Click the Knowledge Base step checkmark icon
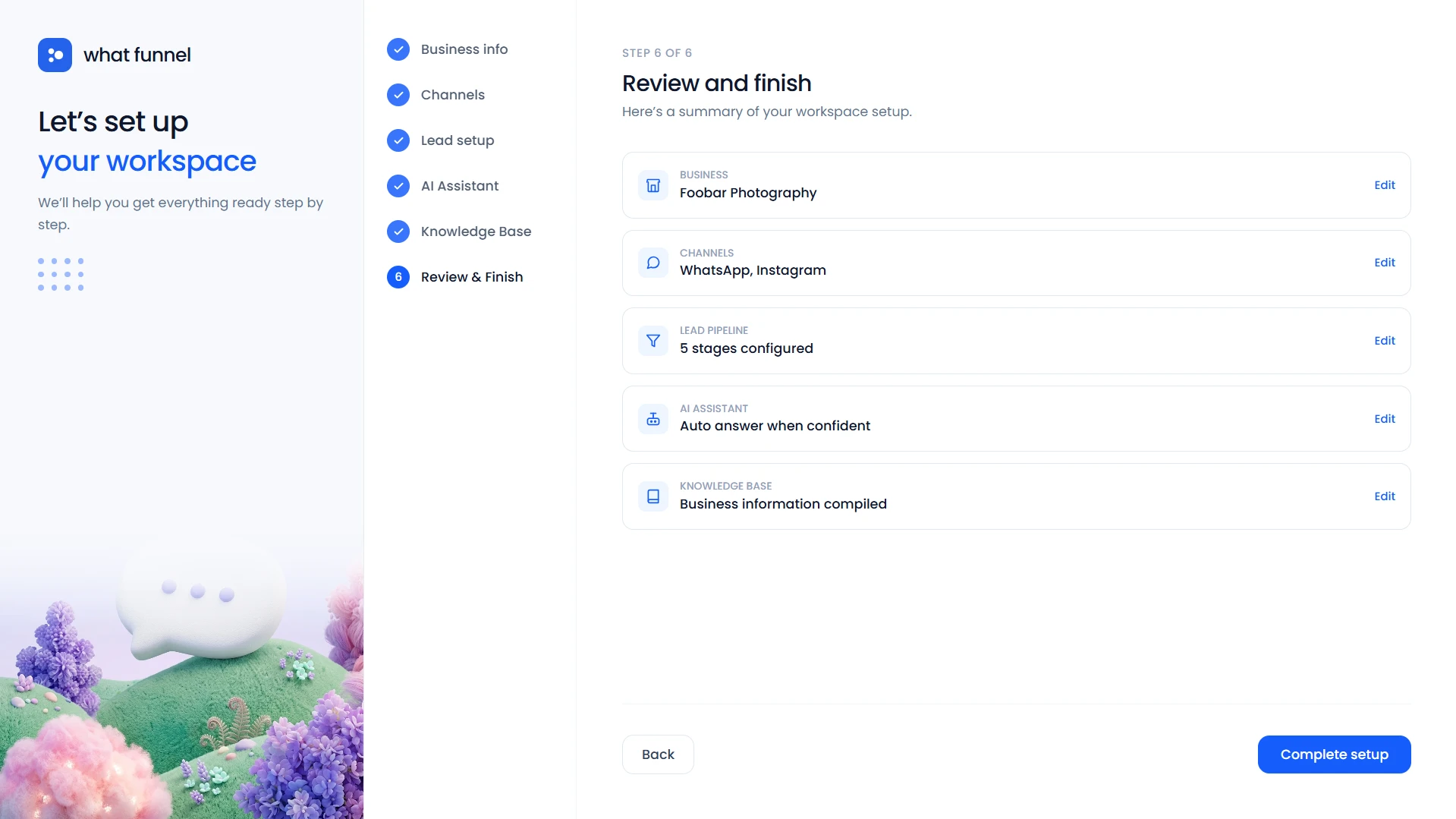Screen dimensions: 1456x819 398,232
